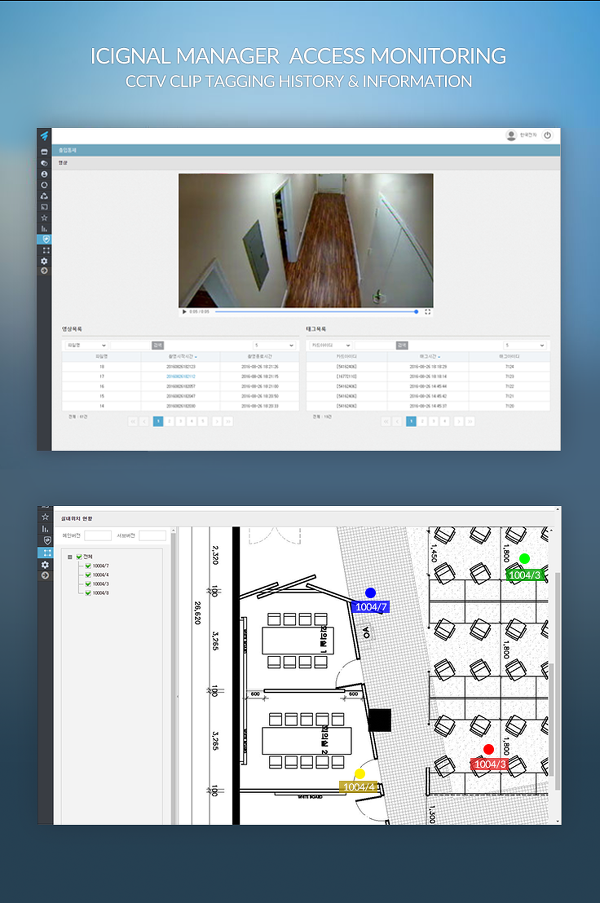This screenshot has width=600, height=903.
Task: Open the screen cast icon in top sidebar
Action: click(44, 207)
